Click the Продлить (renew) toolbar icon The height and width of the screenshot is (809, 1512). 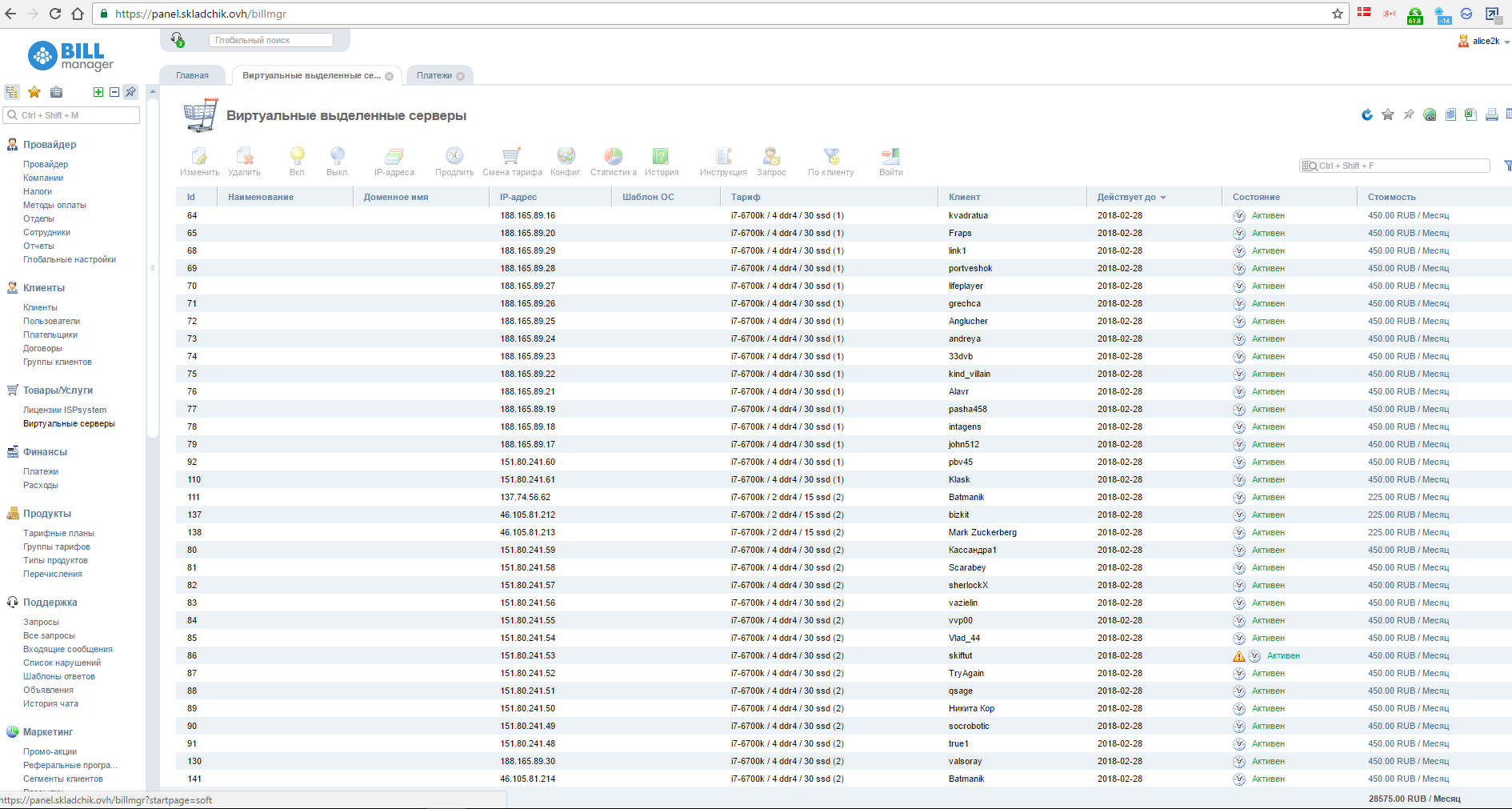pos(454,157)
